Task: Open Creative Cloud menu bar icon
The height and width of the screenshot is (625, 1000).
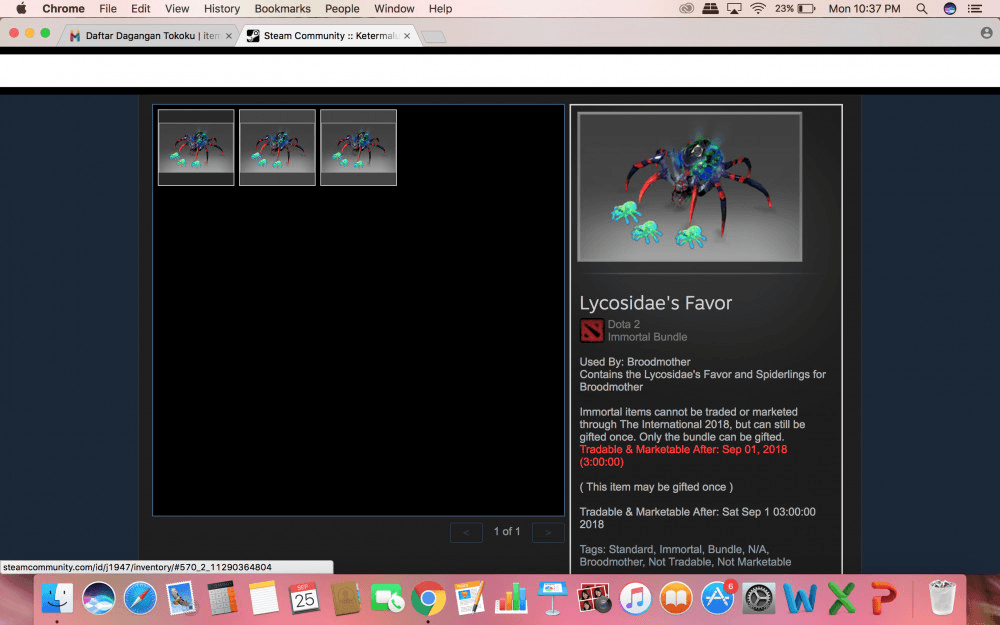Action: (686, 9)
